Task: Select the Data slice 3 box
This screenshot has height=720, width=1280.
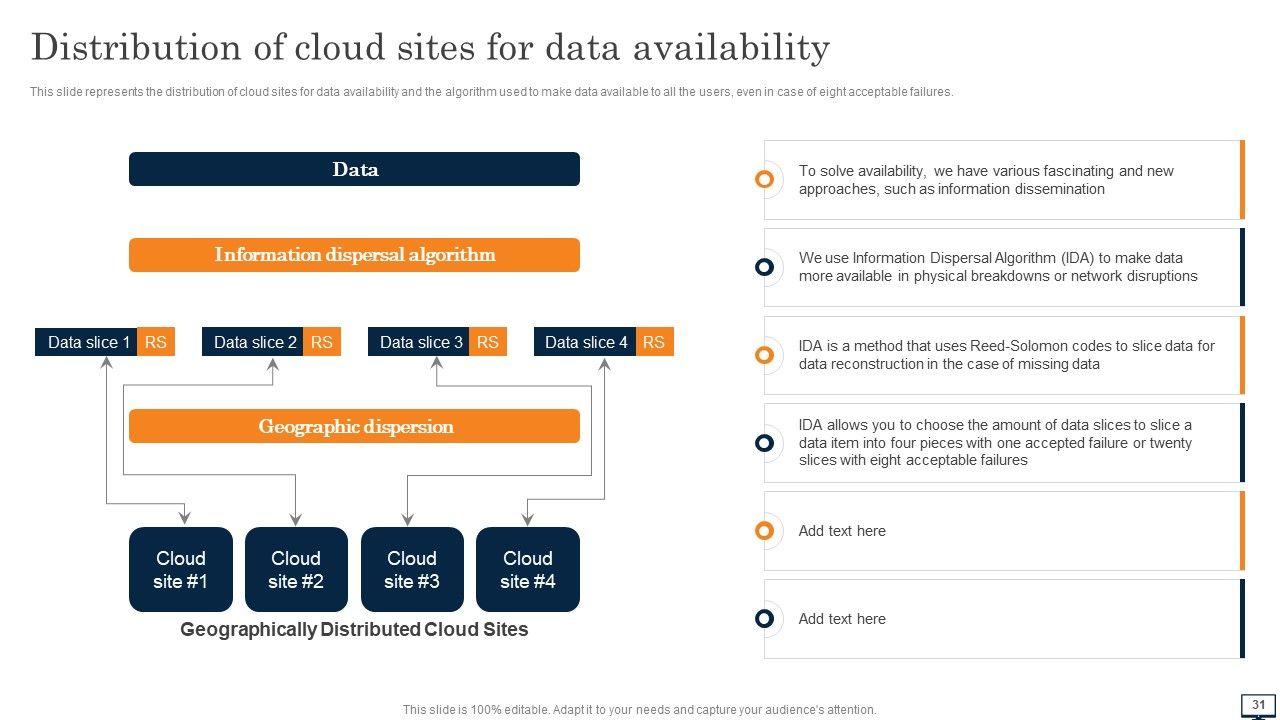Action: coord(420,342)
